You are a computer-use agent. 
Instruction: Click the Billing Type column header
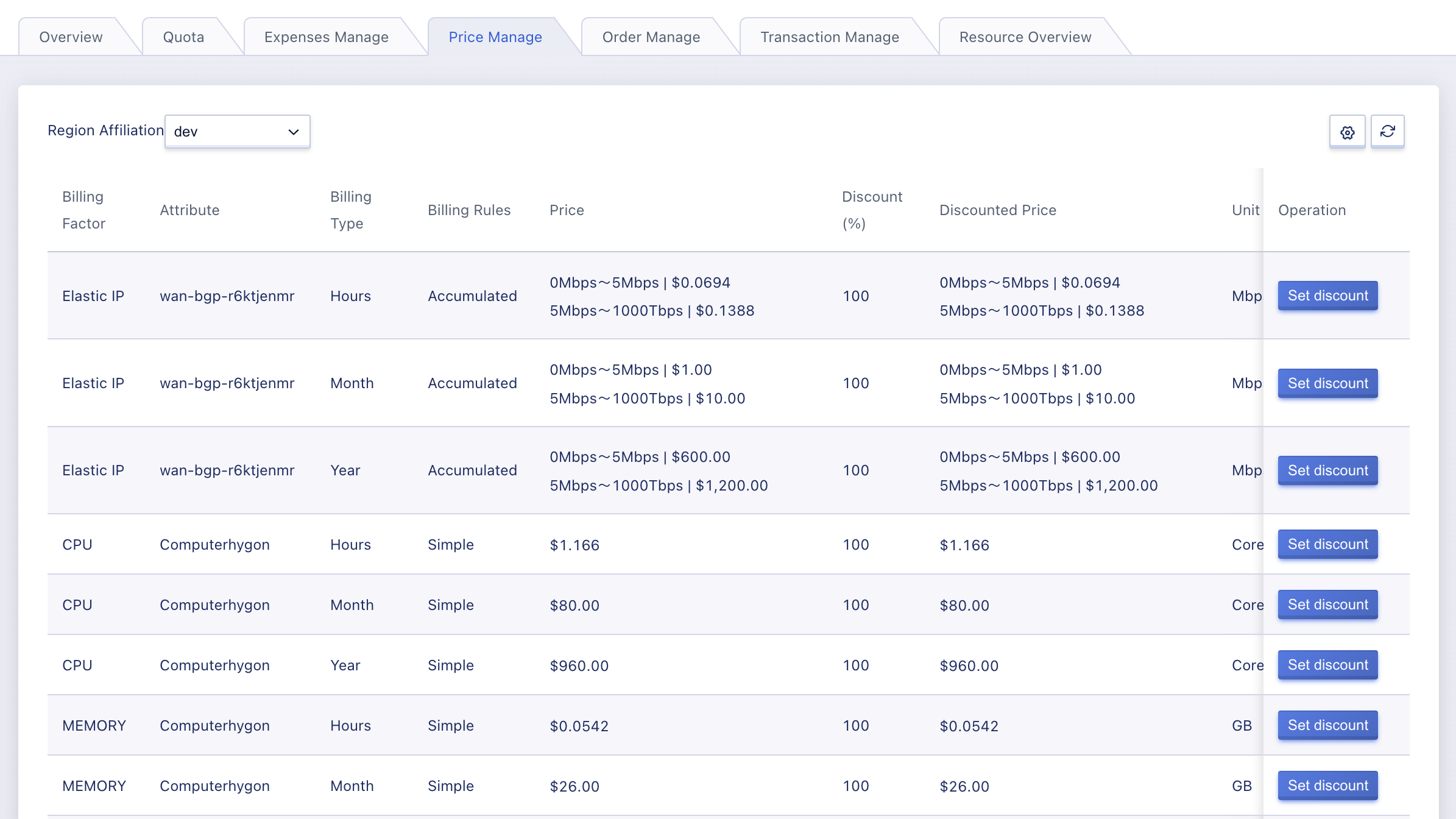(x=351, y=210)
